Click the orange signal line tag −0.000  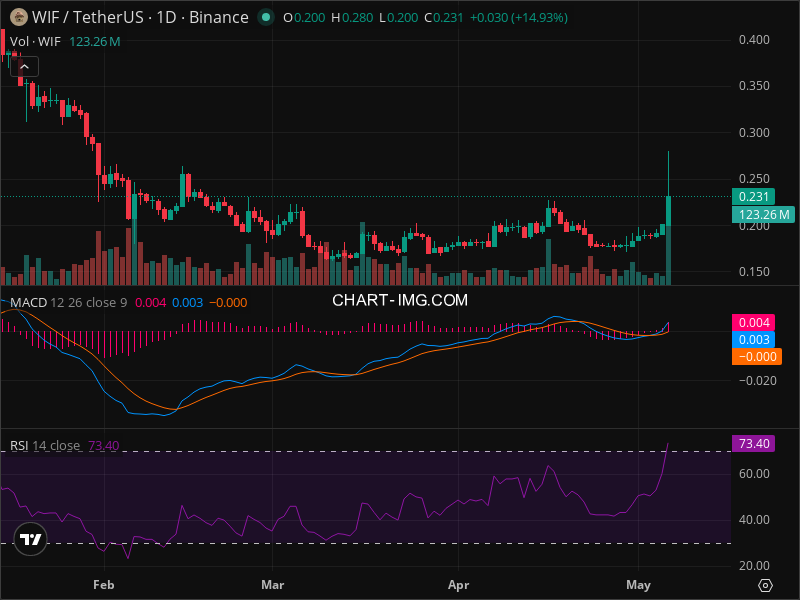[x=757, y=356]
